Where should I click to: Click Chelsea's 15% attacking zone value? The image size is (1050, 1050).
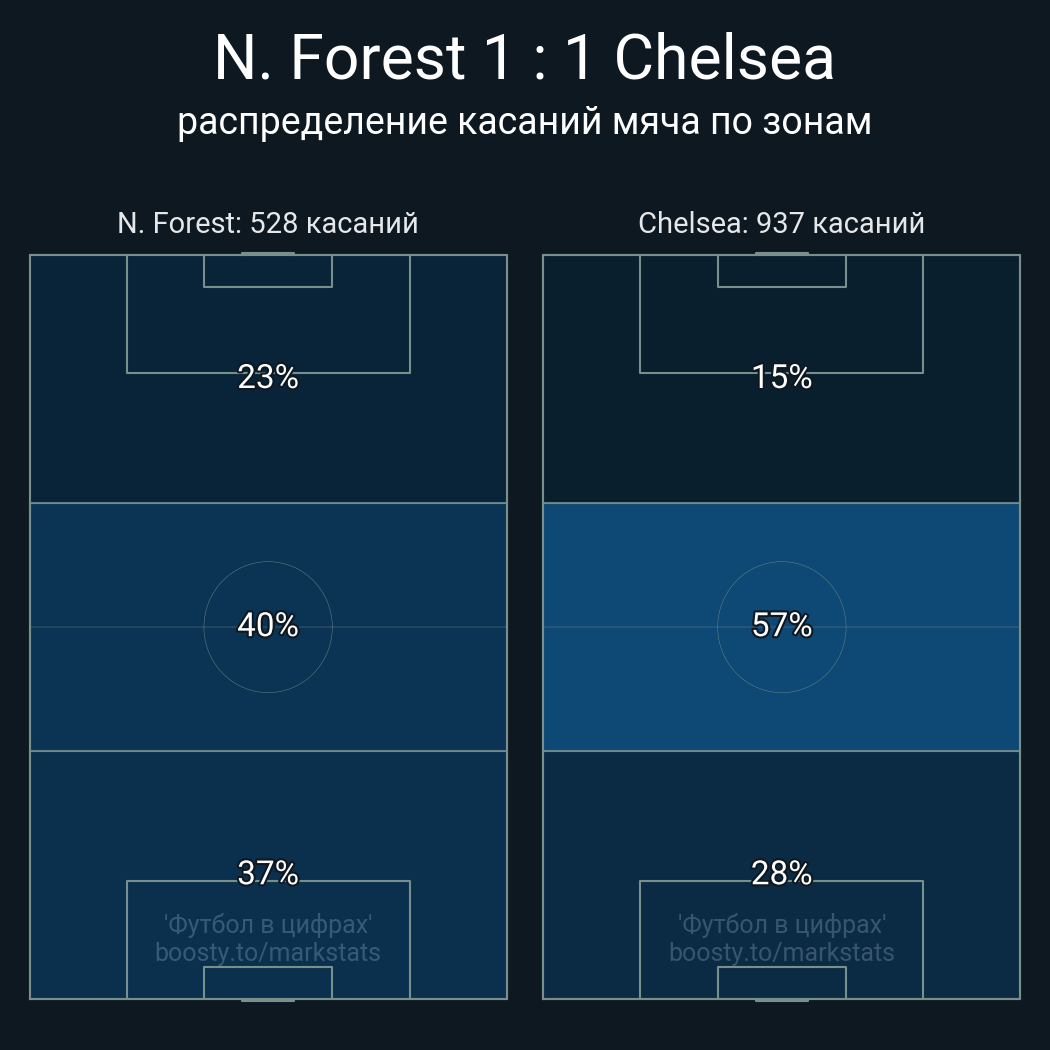click(x=781, y=377)
